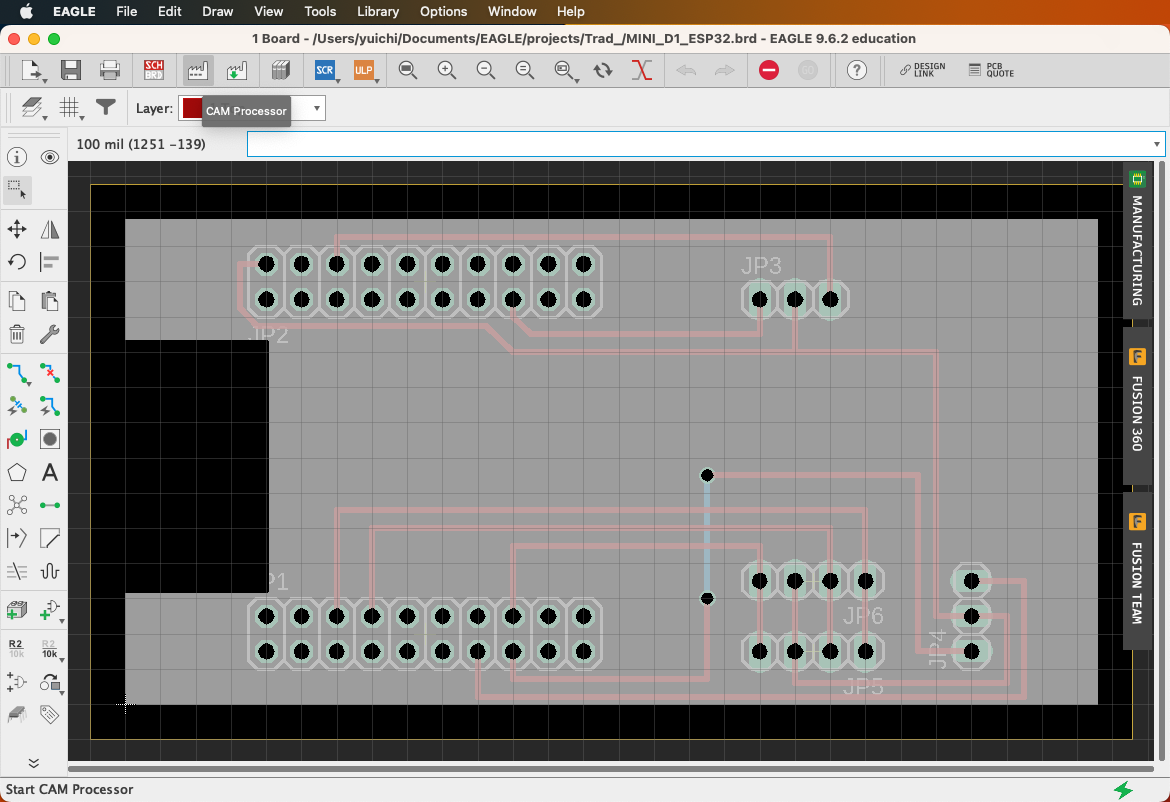Open the Fusion 360 side panel tab
Viewport: 1170px width, 802px height.
(1136, 405)
